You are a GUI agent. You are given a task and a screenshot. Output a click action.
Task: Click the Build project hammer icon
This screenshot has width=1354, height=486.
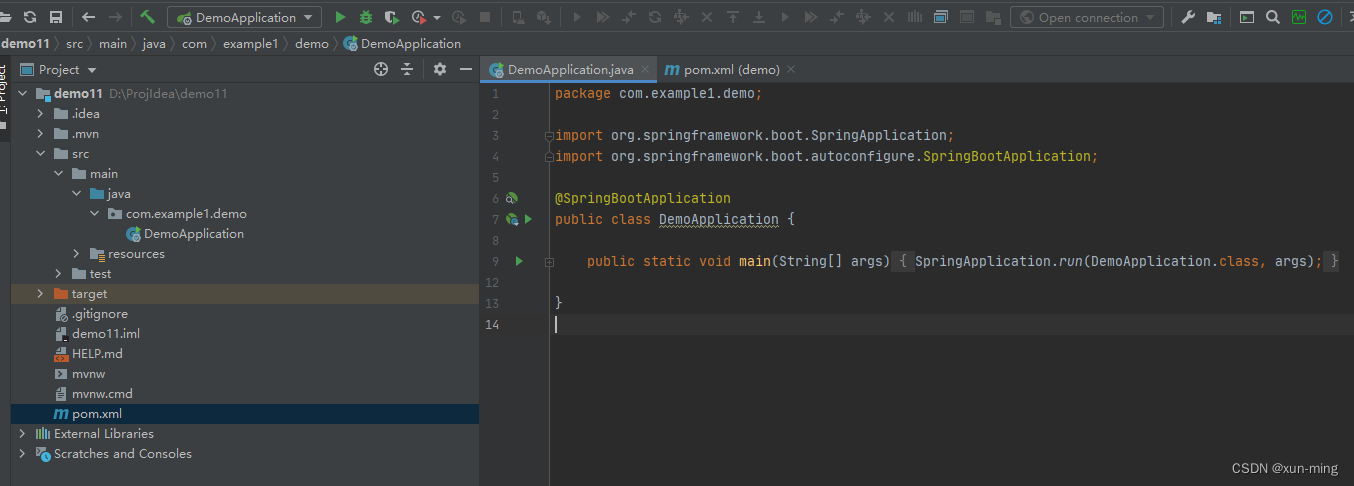pos(147,17)
